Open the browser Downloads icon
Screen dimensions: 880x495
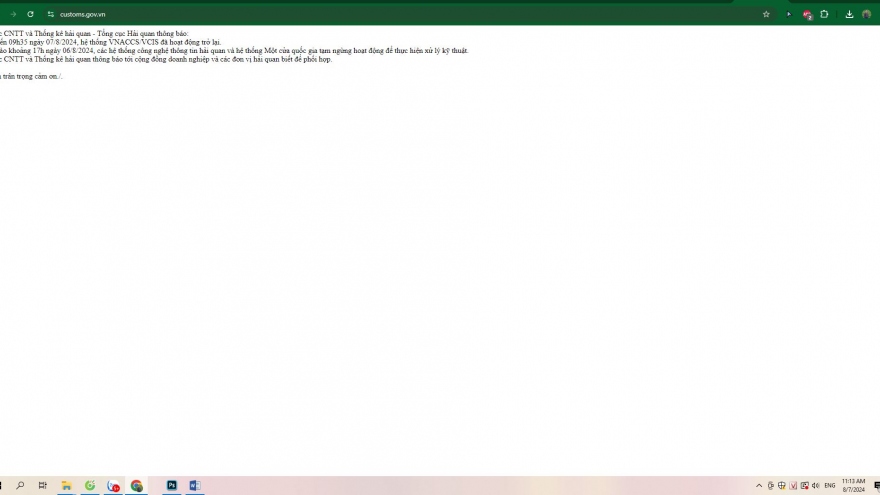pos(849,14)
